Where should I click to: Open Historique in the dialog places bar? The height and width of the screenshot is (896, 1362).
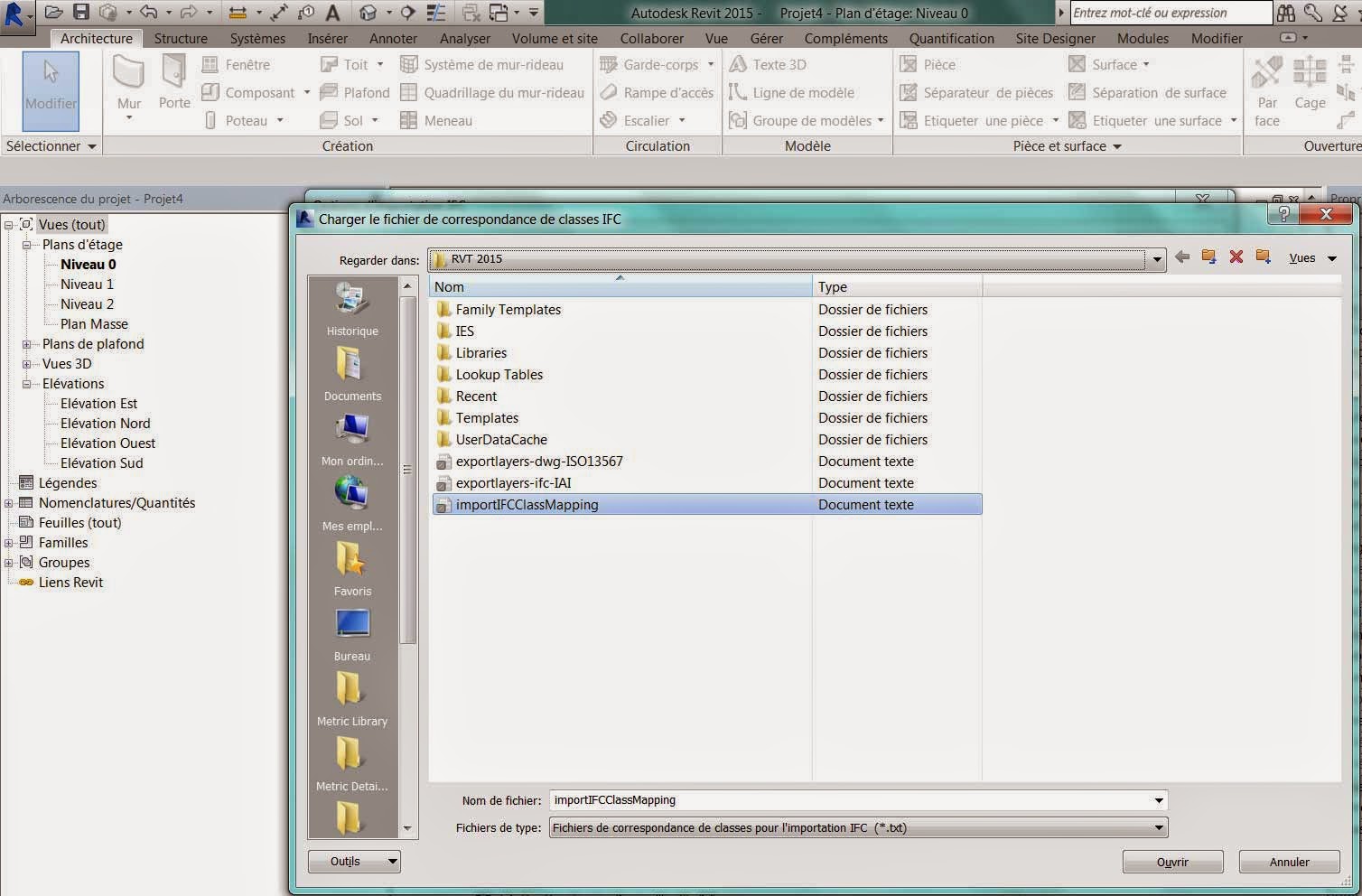coord(352,309)
